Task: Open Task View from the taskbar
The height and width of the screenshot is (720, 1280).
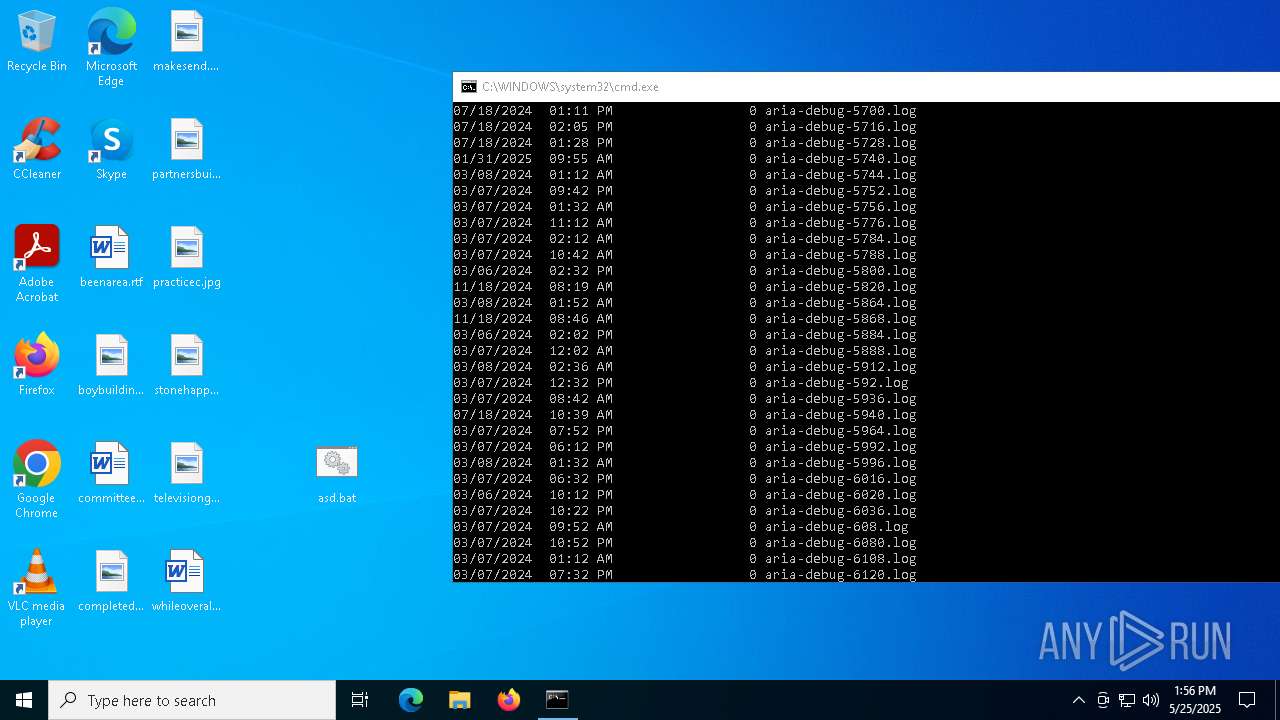Action: tap(360, 700)
